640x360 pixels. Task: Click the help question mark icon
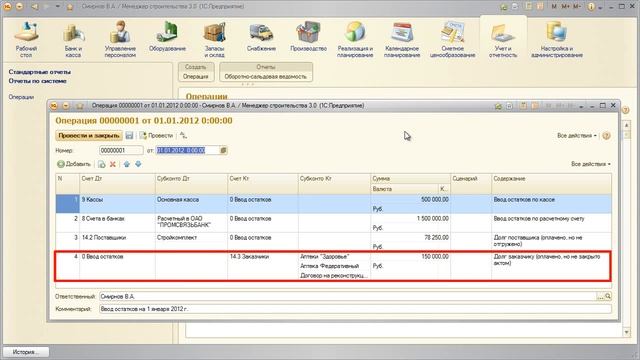607,136
